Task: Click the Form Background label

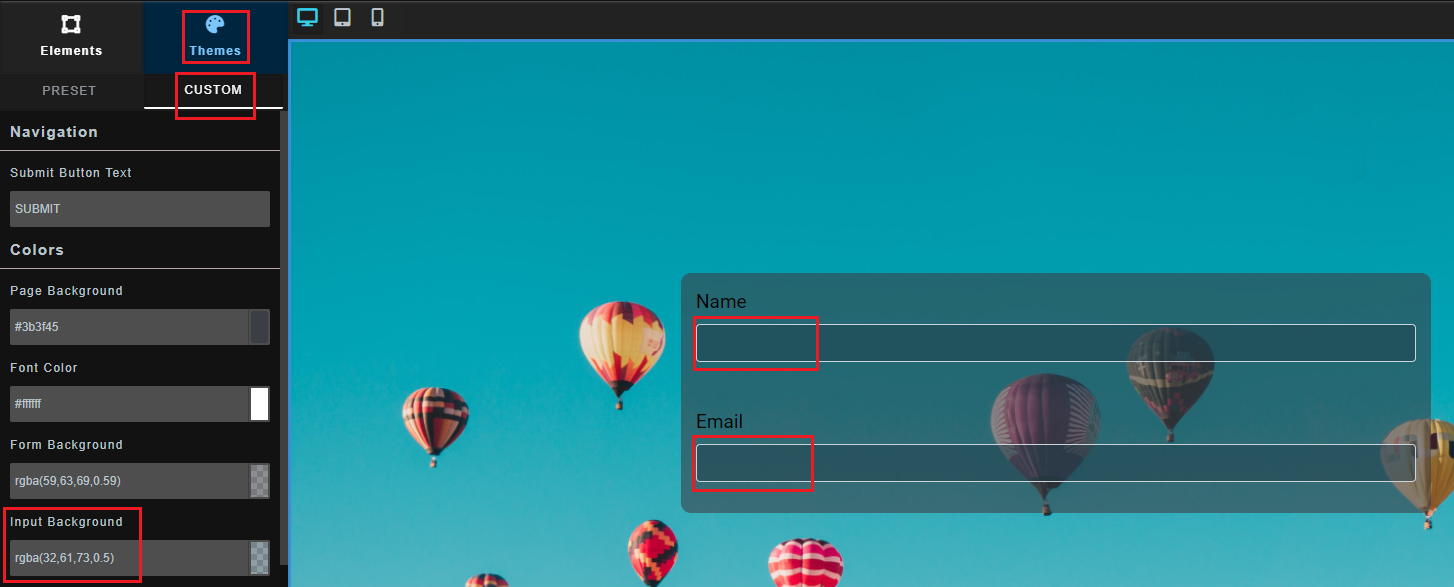Action: (x=66, y=445)
